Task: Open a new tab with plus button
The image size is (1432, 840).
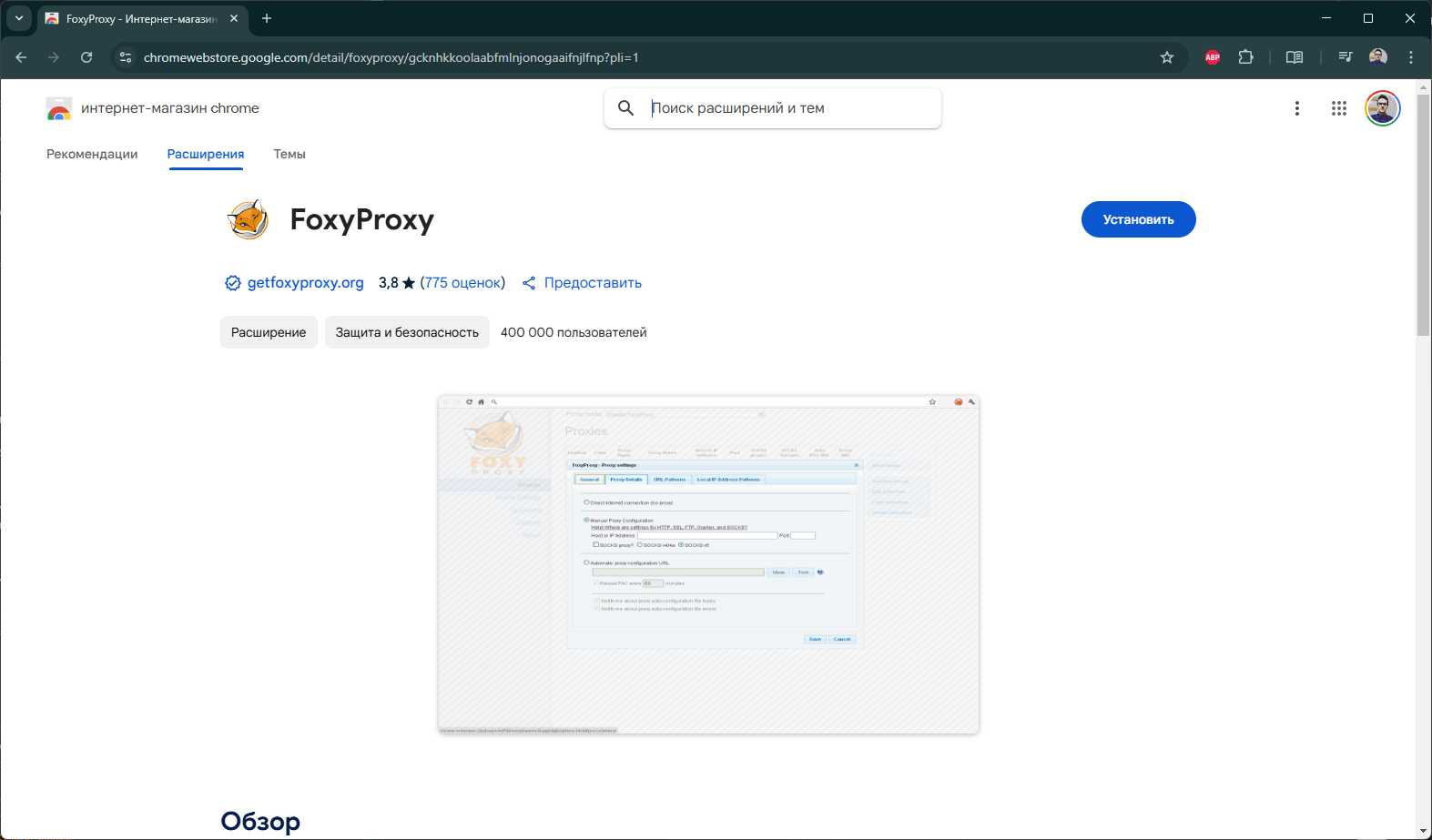Action: point(267,18)
